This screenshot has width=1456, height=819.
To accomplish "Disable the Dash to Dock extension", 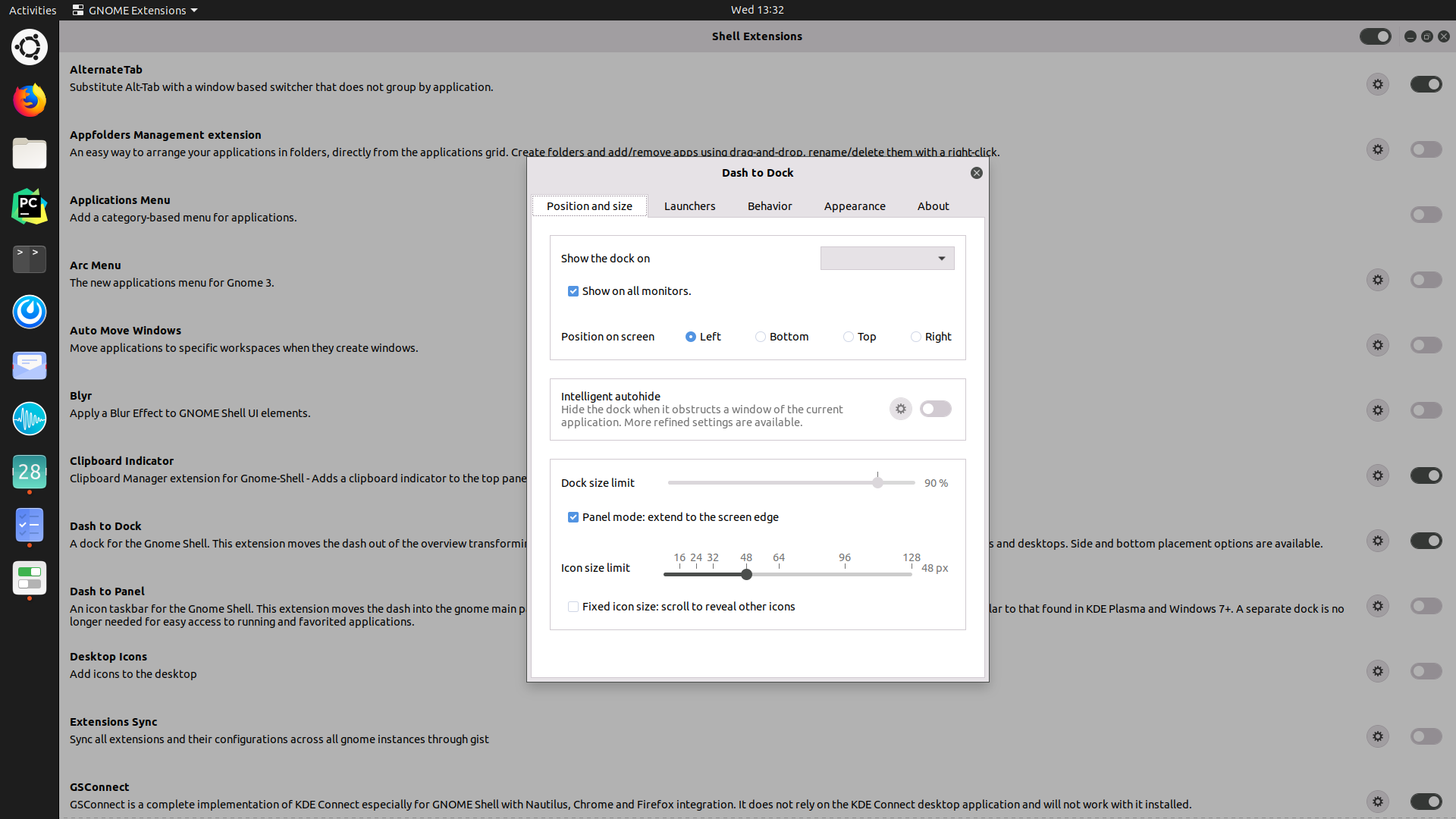I will pyautogui.click(x=1426, y=541).
